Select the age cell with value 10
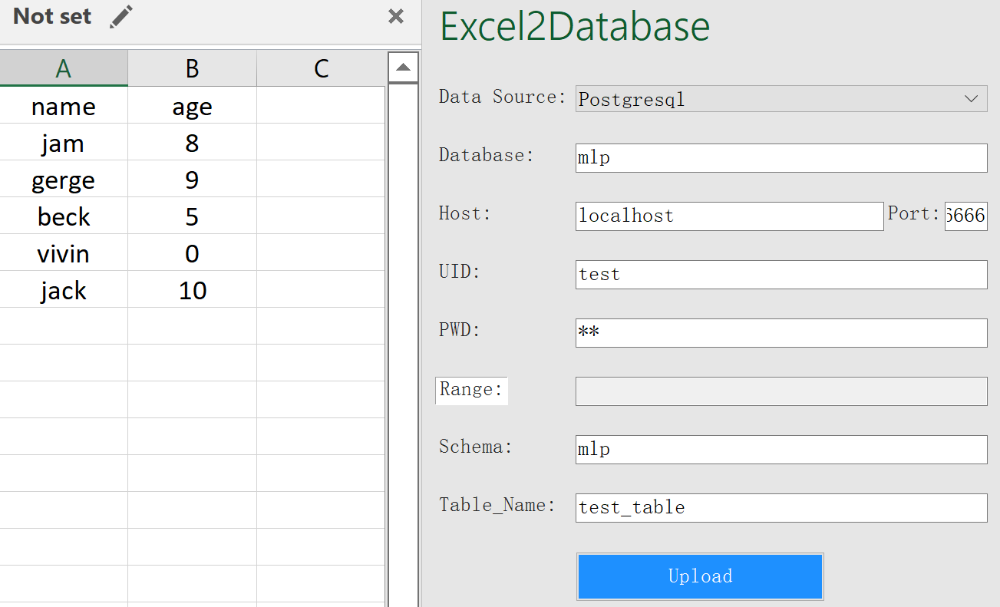The image size is (1000, 607). [192, 290]
